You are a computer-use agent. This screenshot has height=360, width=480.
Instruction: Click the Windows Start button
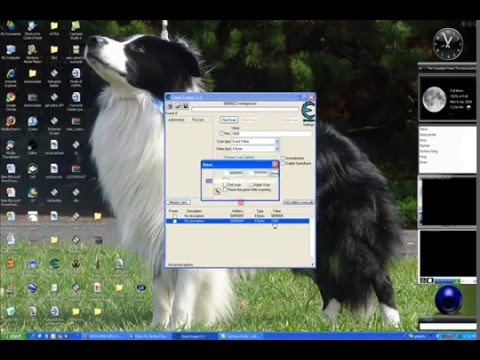(13, 336)
